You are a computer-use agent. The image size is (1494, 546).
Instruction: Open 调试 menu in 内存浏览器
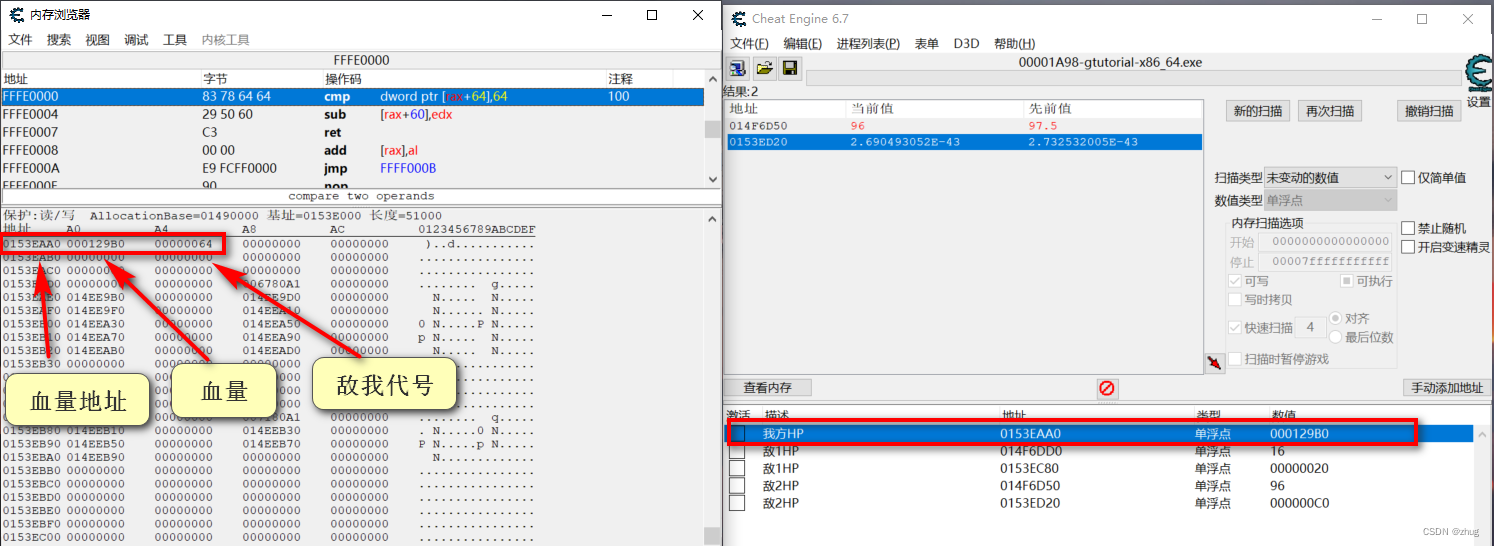coord(136,40)
